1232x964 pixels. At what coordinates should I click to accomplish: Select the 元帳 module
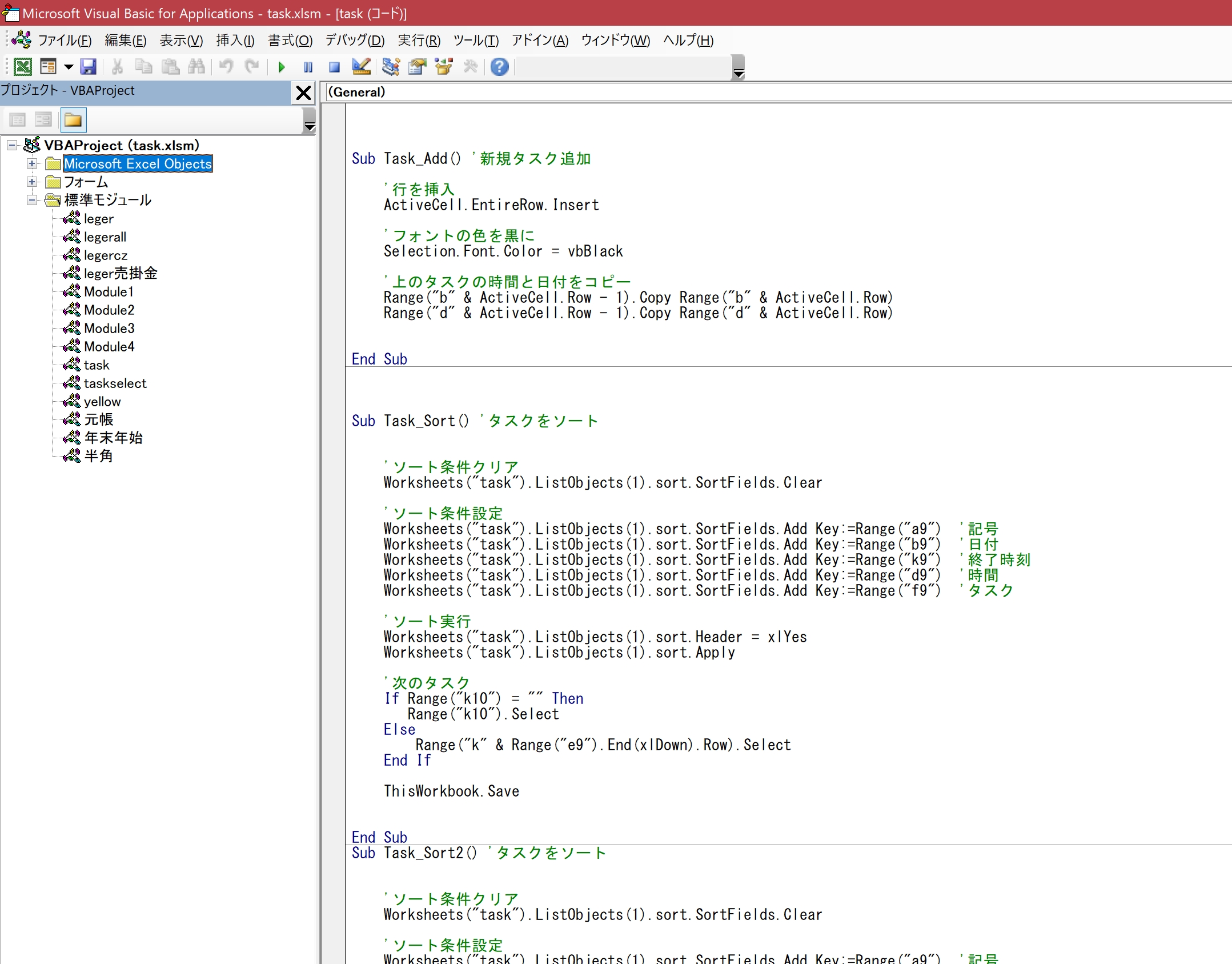[99, 420]
